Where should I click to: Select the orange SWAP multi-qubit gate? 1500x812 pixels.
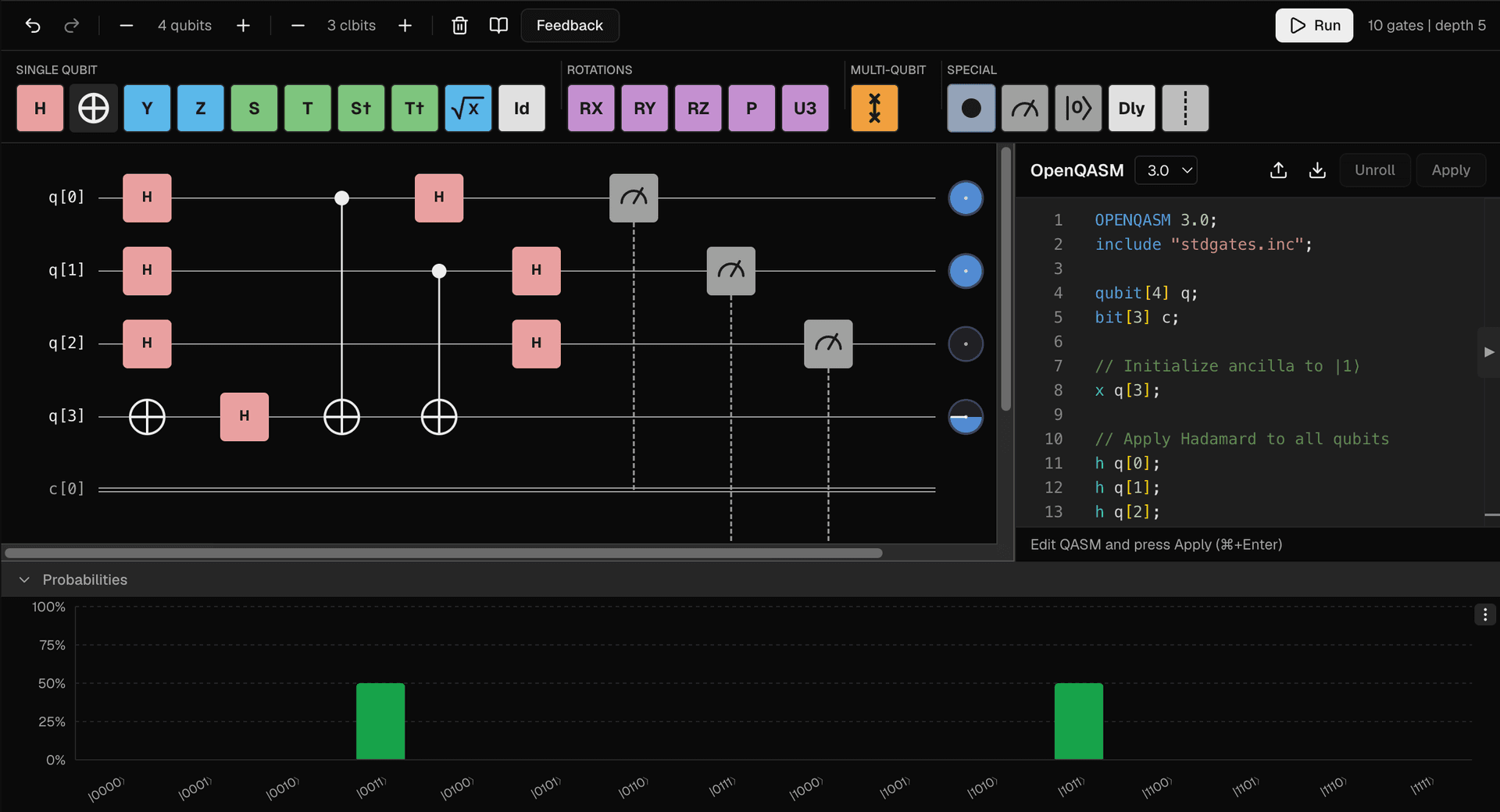click(x=874, y=109)
